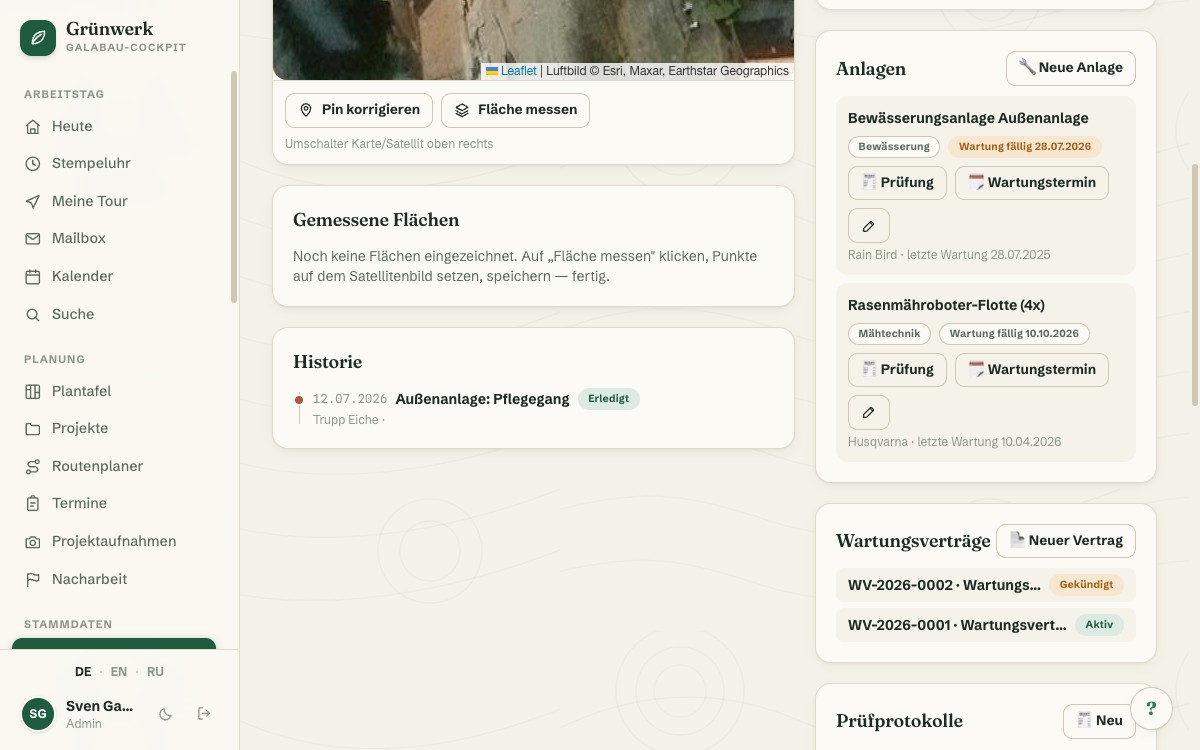Open Suche in the sidebar
1200x750 pixels.
tap(120, 314)
